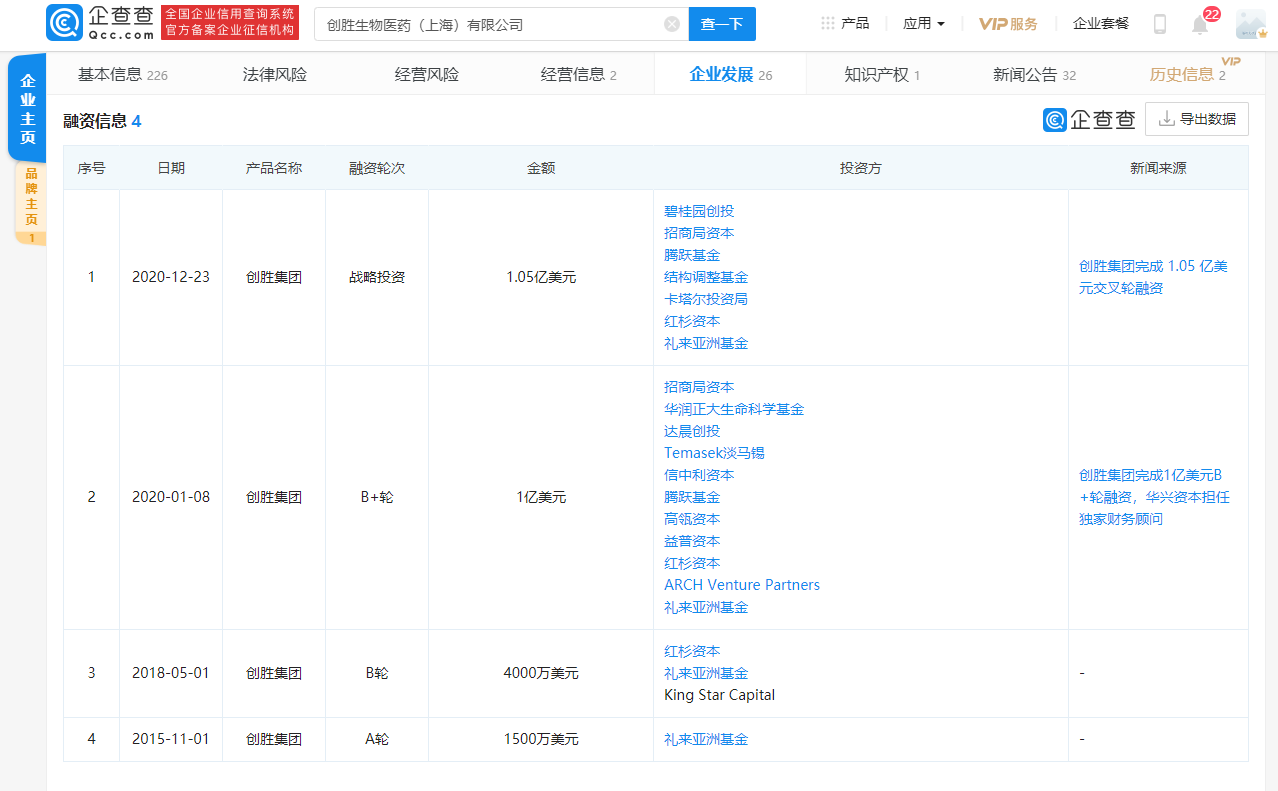1278x791 pixels.
Task: Switch to the 新闻公告 tab
Action: pyautogui.click(x=1034, y=74)
